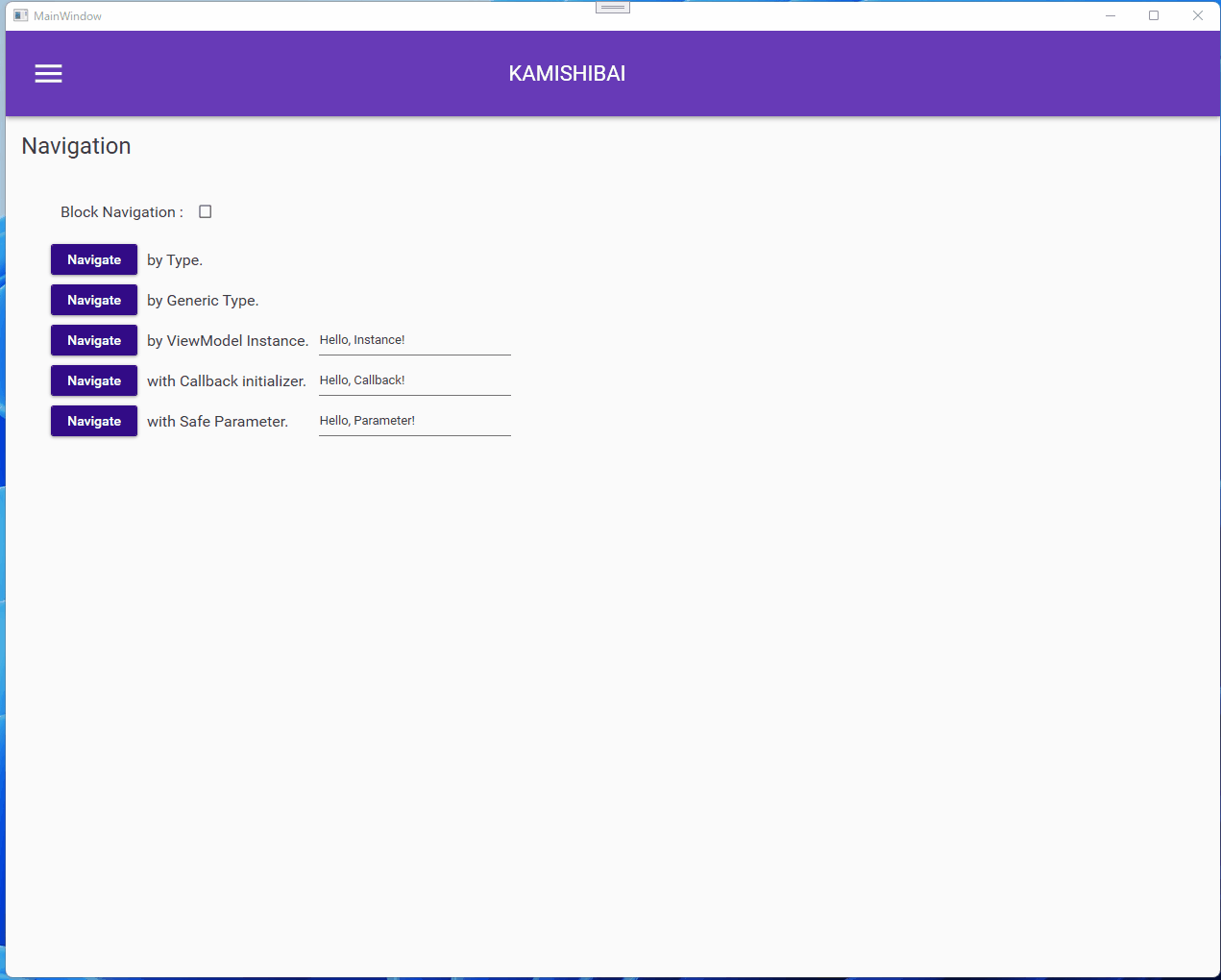Click the debug toolbar handle at top center
The height and width of the screenshot is (980, 1221).
(x=613, y=7)
